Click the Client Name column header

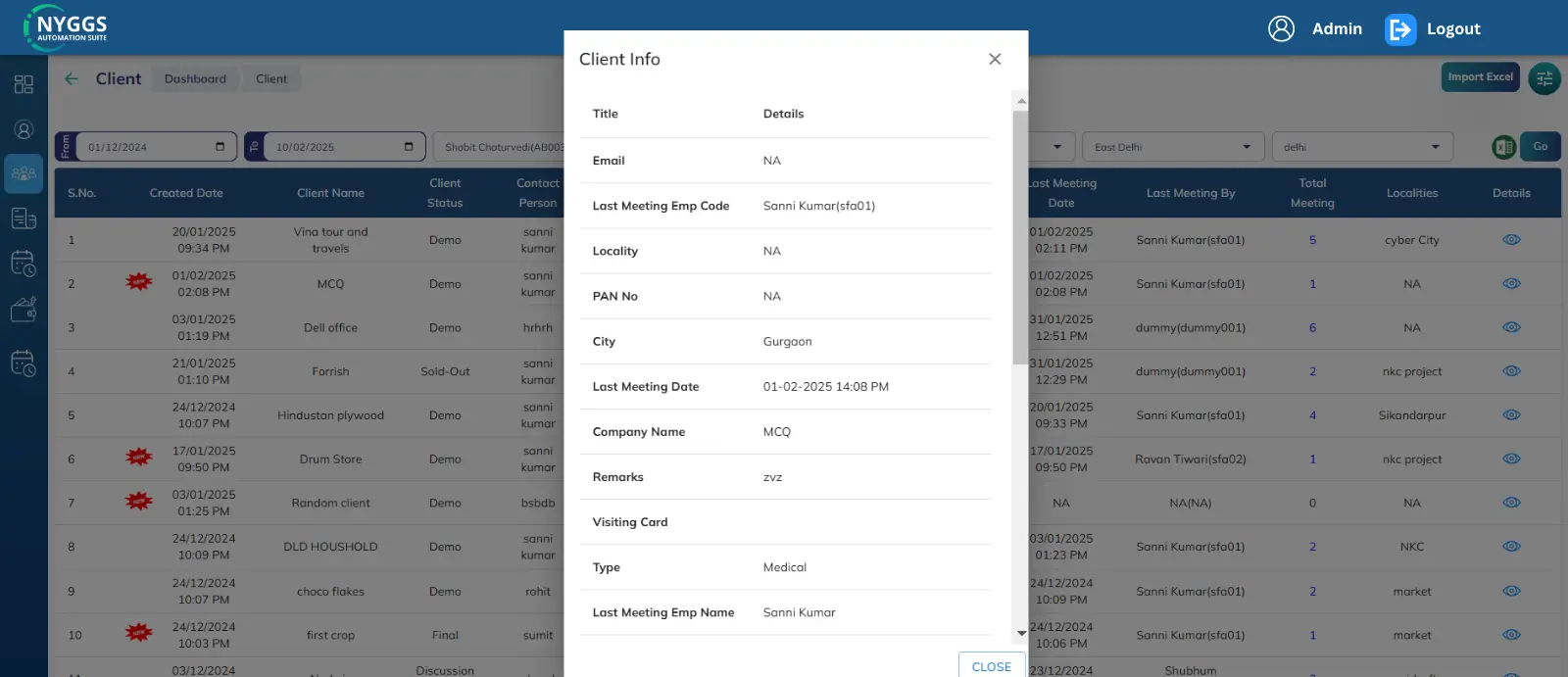330,193
